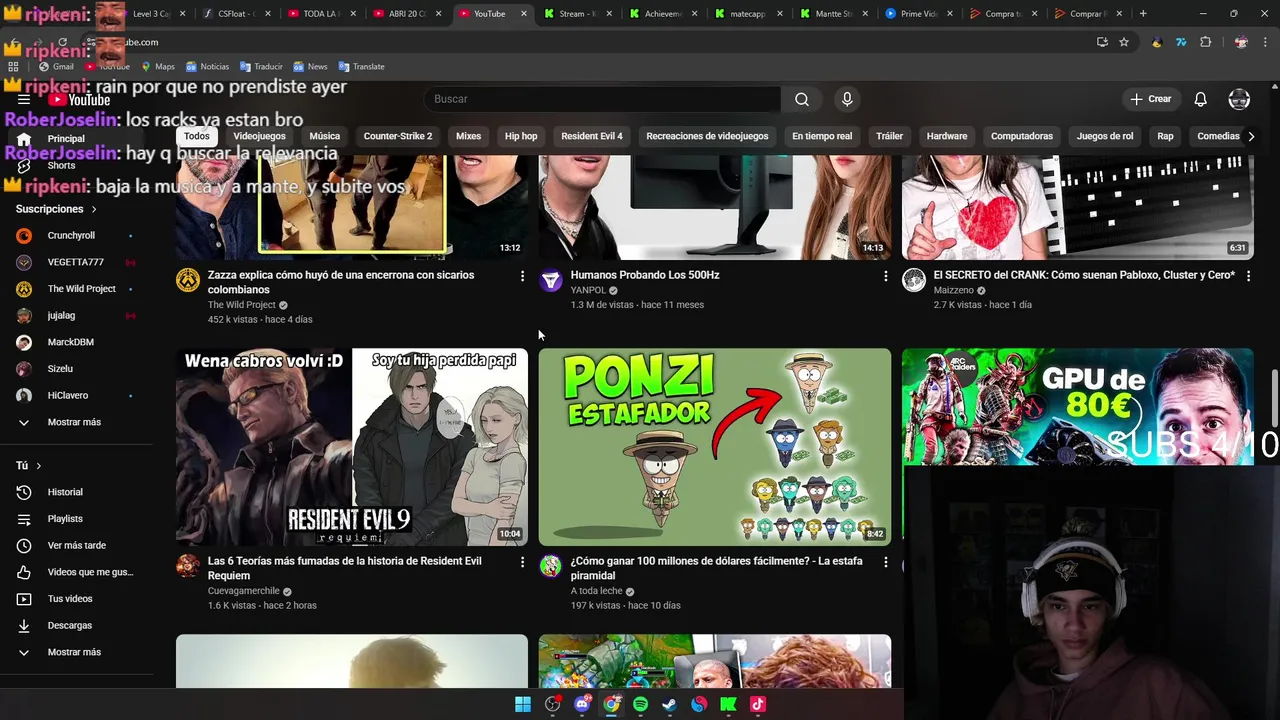The width and height of the screenshot is (1280, 720).
Task: Open three-dot menu for Humanos Probando 500Hz
Action: 885,276
